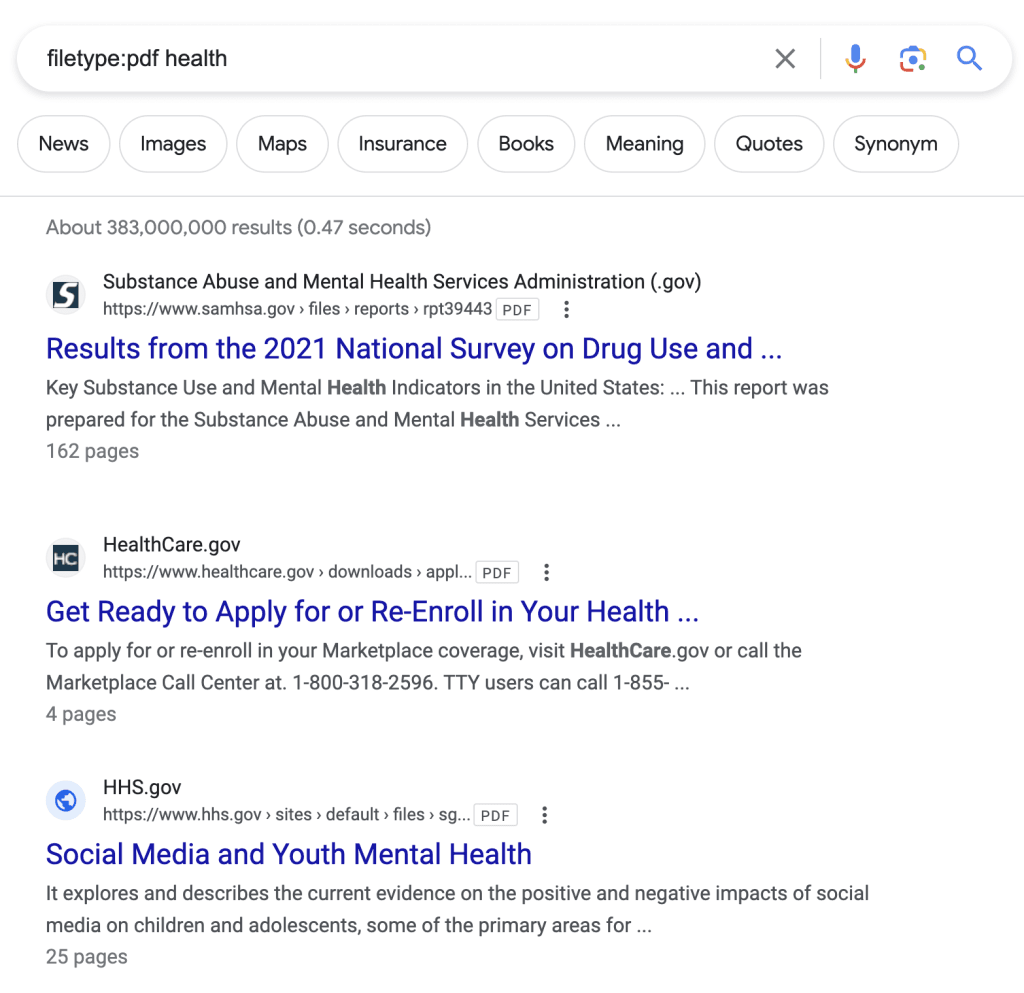The height and width of the screenshot is (993, 1024).
Task: Click the HHS.gov globe favicon
Action: click(66, 800)
